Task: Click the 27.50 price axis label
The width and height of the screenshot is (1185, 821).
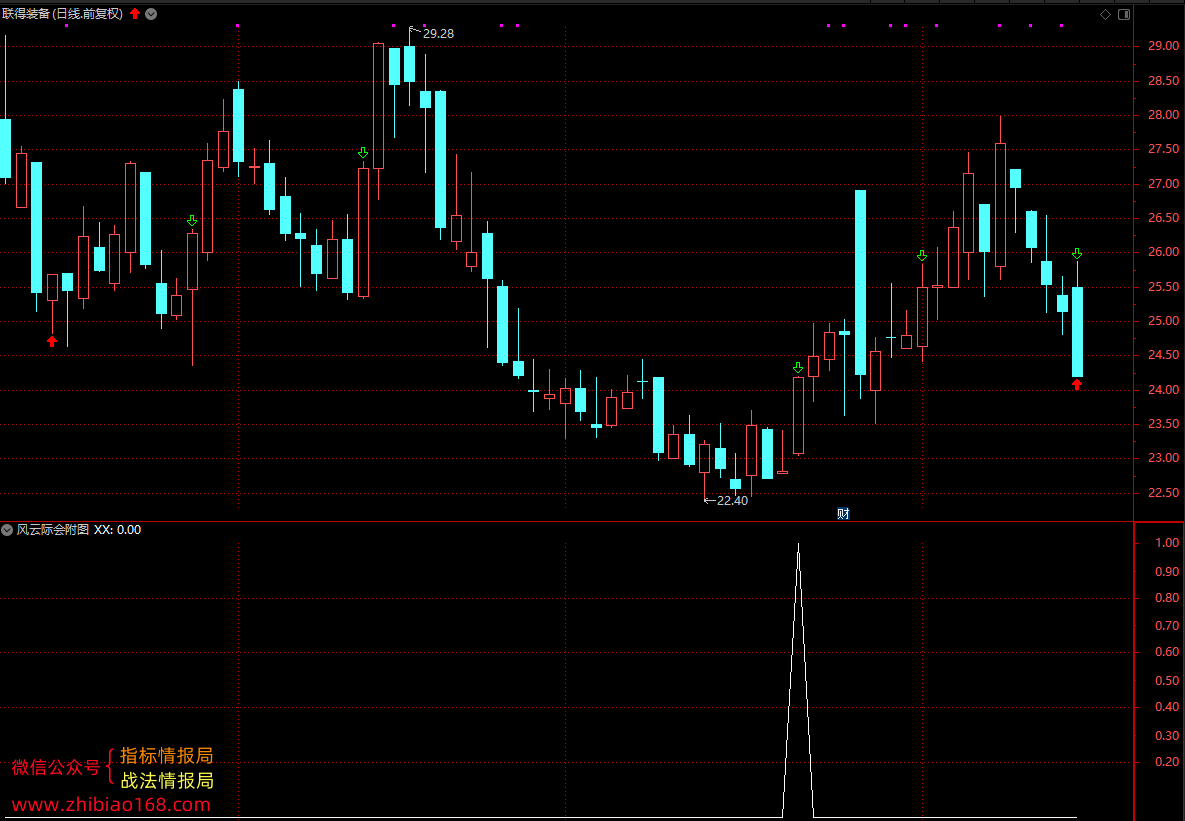Action: point(1163,149)
